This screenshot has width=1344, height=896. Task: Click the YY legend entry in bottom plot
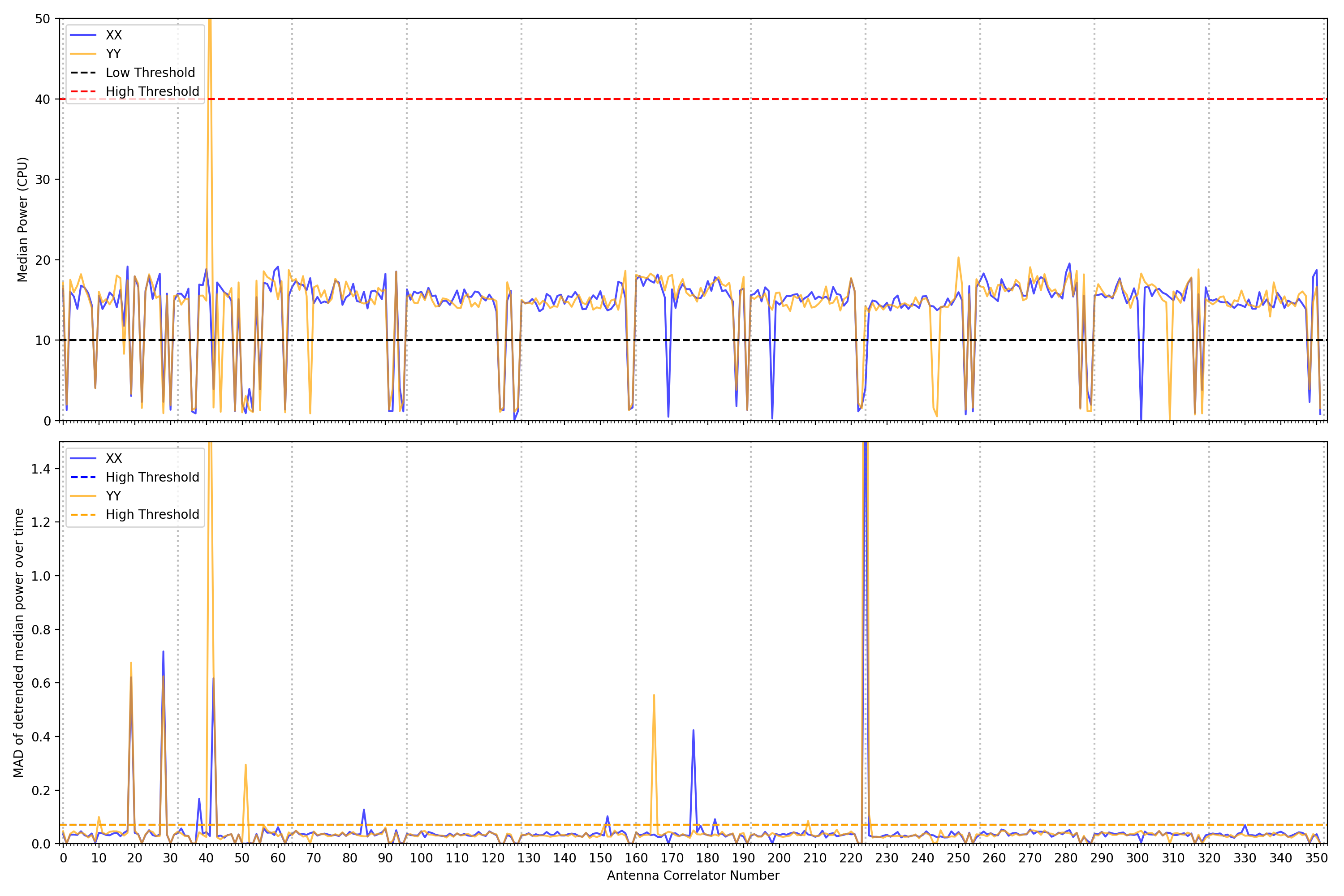[113, 496]
